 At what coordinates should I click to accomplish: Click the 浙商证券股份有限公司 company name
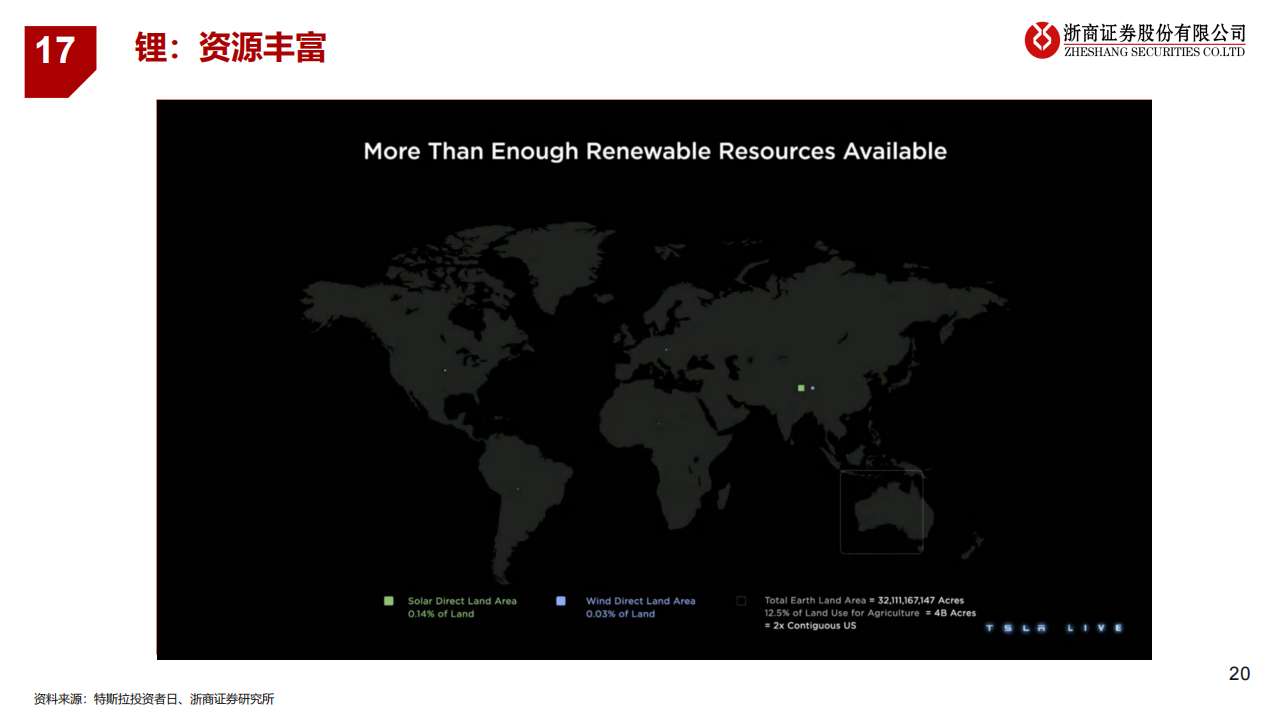(1155, 34)
